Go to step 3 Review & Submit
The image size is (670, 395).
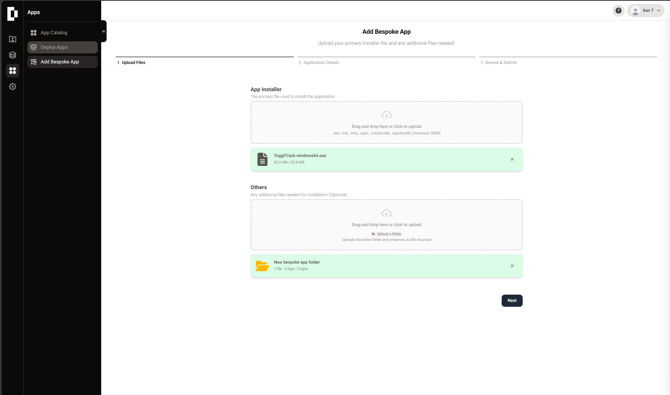pyautogui.click(x=568, y=60)
